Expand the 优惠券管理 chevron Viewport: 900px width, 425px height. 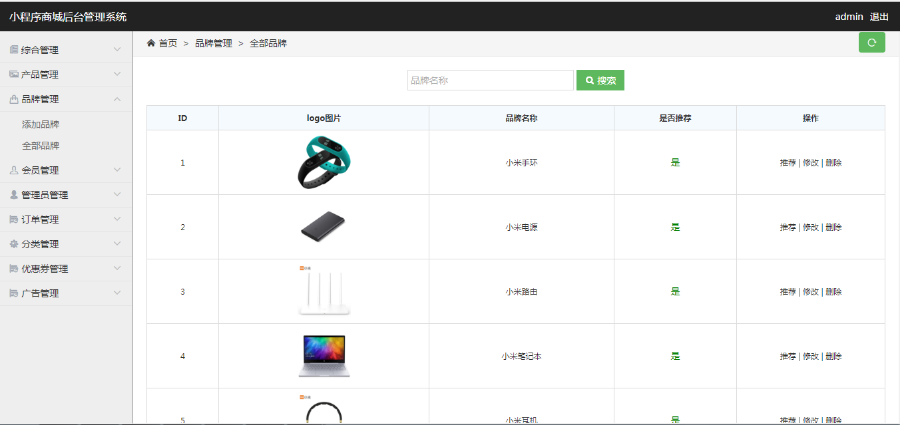coord(117,269)
